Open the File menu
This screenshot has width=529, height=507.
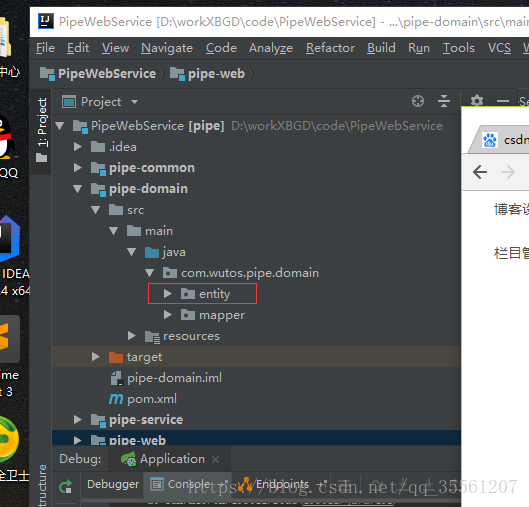tap(45, 48)
